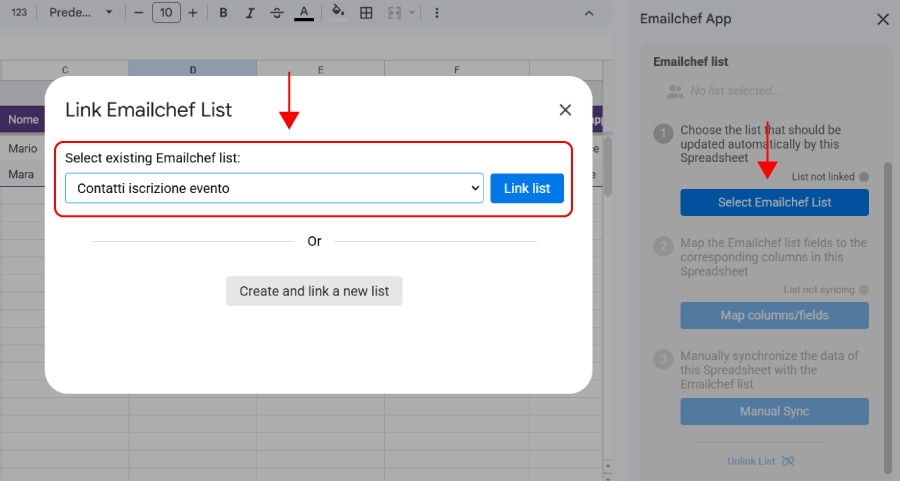
Task: Close the Link Emailchef List dialog
Action: 565,110
